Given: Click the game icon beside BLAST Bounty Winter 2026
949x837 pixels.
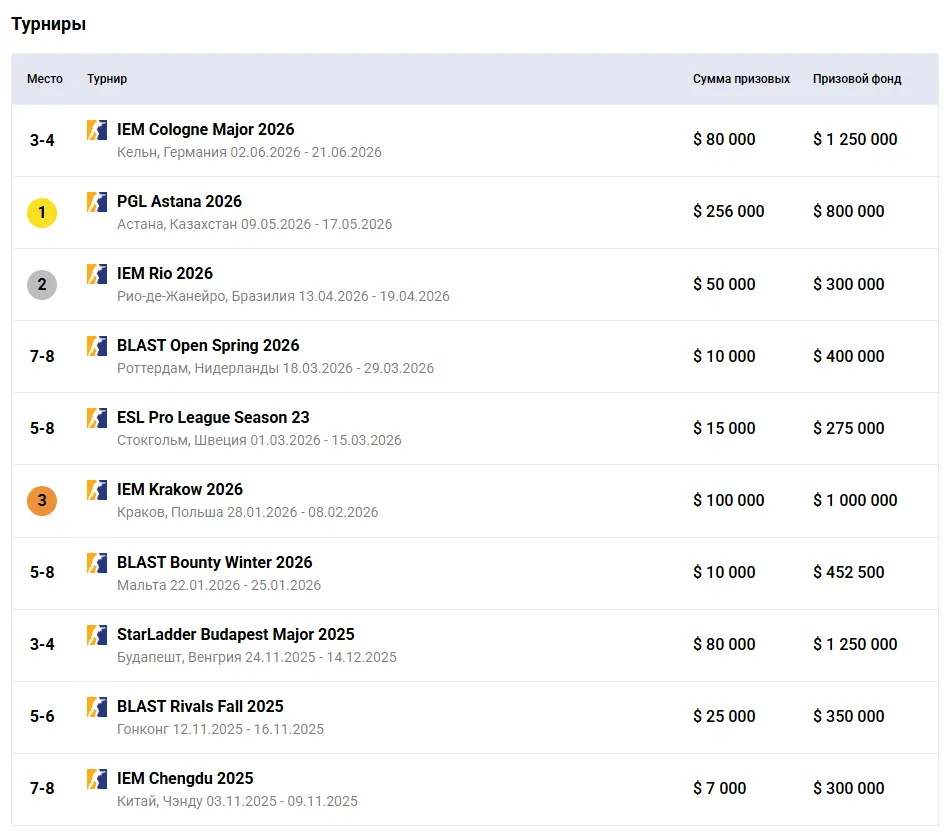Looking at the screenshot, I should pos(97,562).
